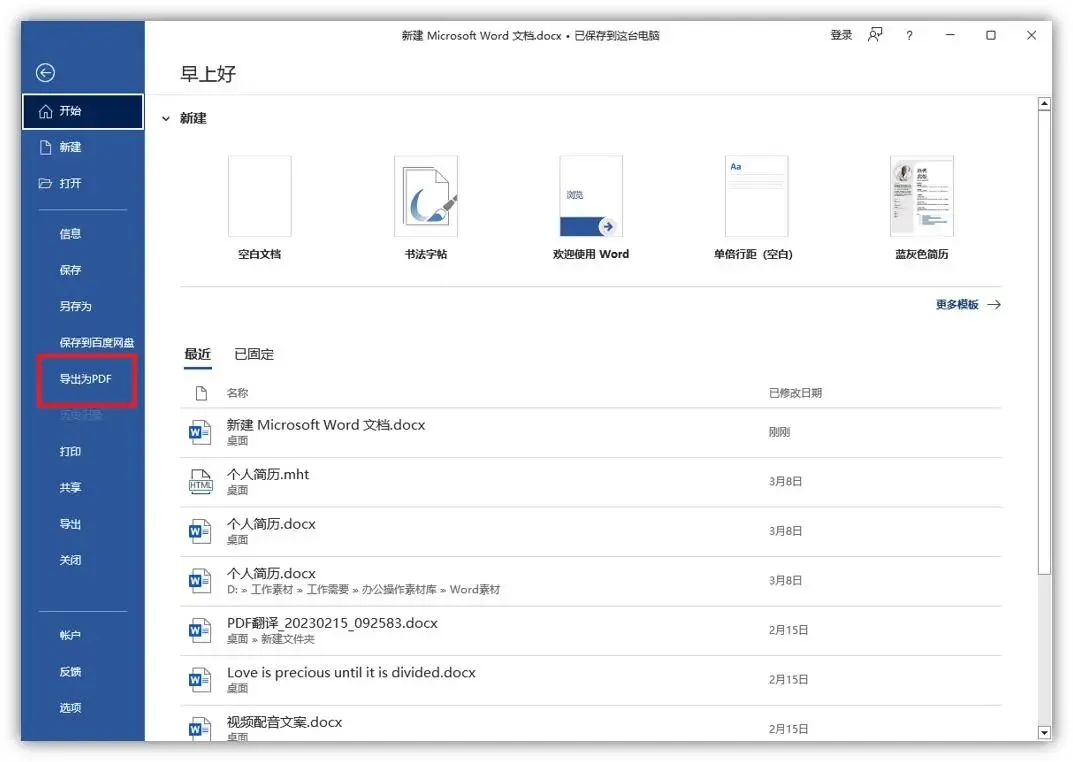Pick the 书法字帖 template
The image size is (1073, 762).
pos(426,196)
